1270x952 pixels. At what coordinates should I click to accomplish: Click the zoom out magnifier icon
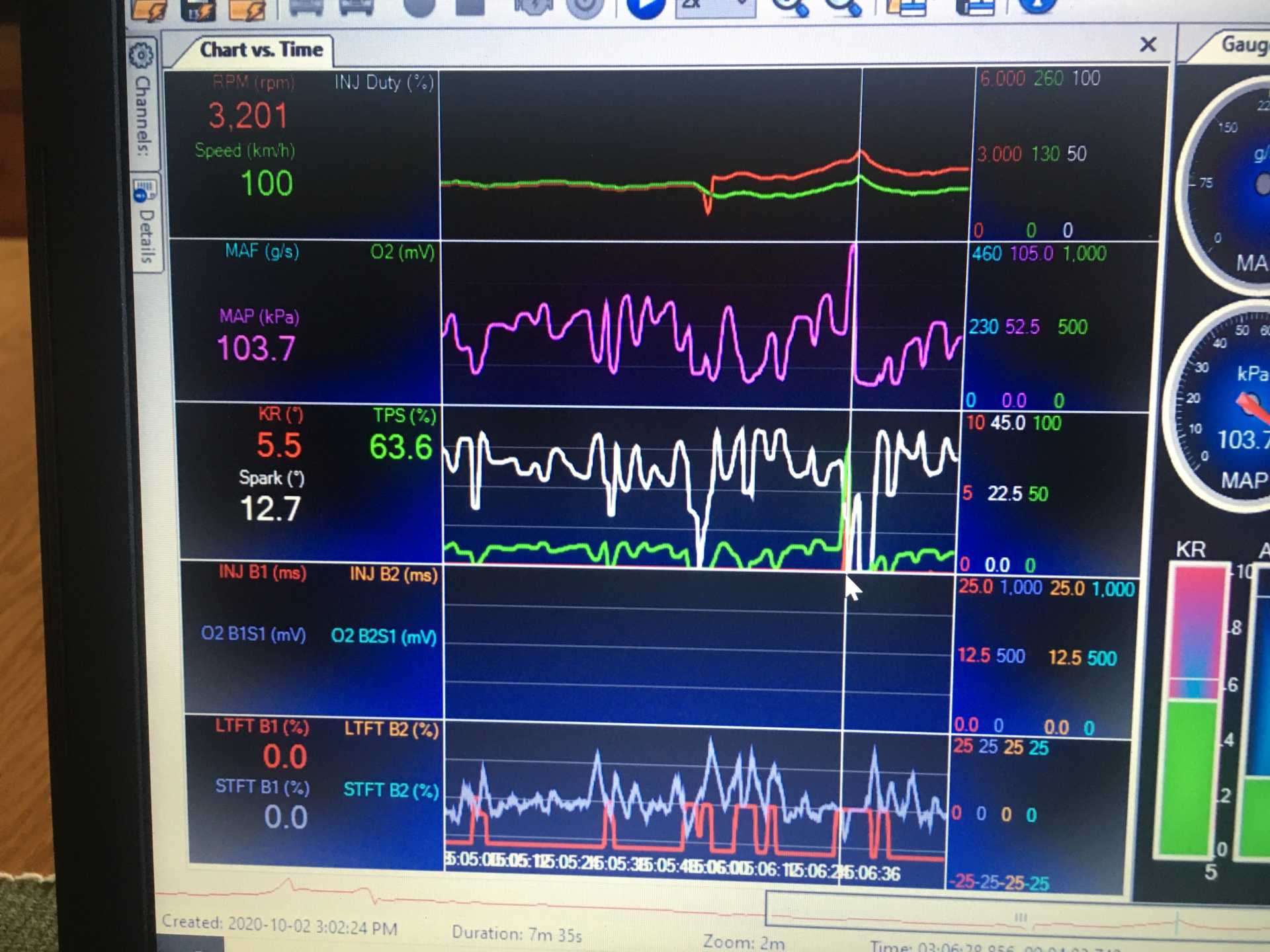coord(844,7)
